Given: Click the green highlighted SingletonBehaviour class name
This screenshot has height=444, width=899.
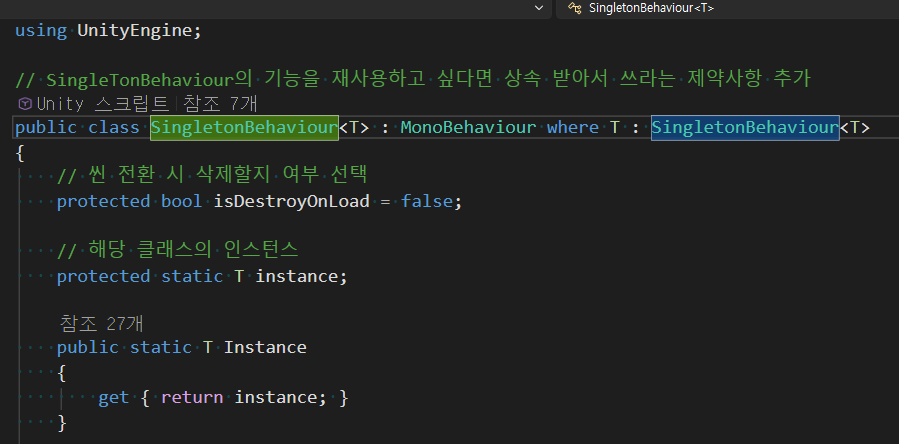Looking at the screenshot, I should coord(244,127).
